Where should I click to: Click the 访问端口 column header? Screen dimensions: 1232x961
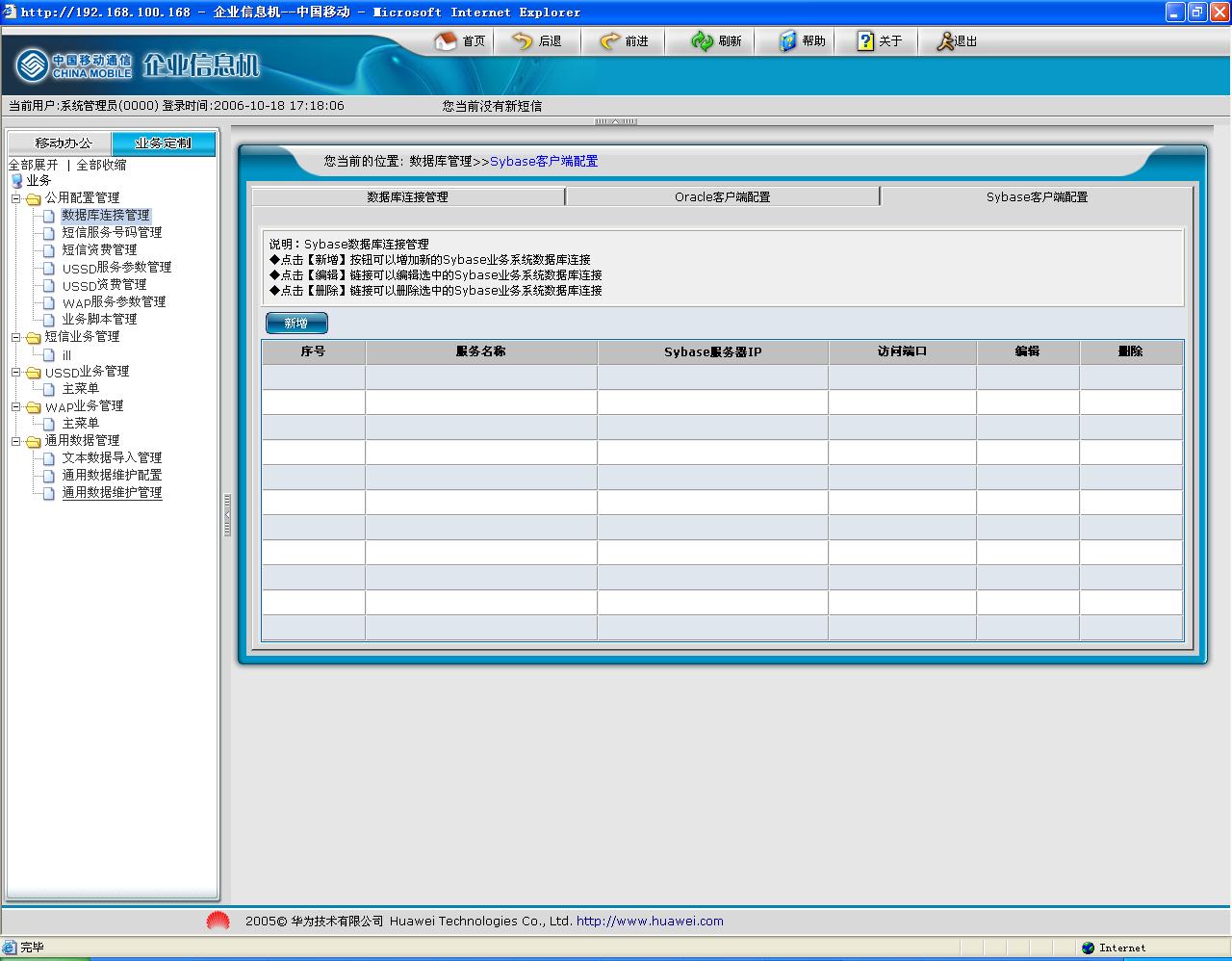(x=903, y=351)
